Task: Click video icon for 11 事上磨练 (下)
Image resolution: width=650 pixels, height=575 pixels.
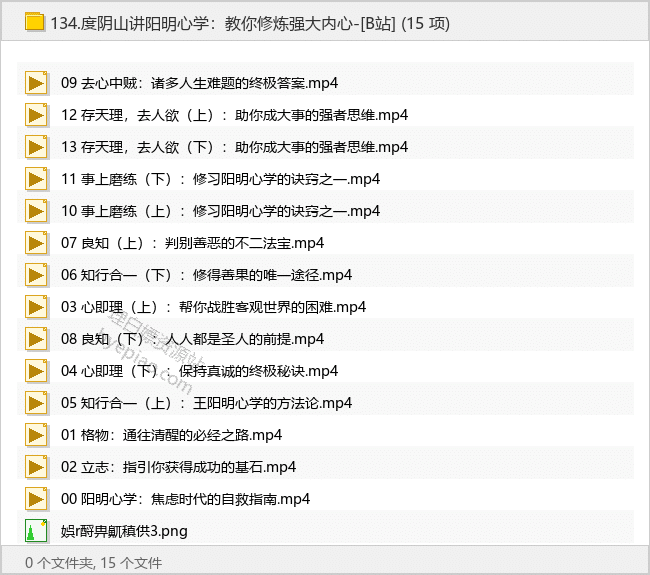Action: tap(36, 179)
